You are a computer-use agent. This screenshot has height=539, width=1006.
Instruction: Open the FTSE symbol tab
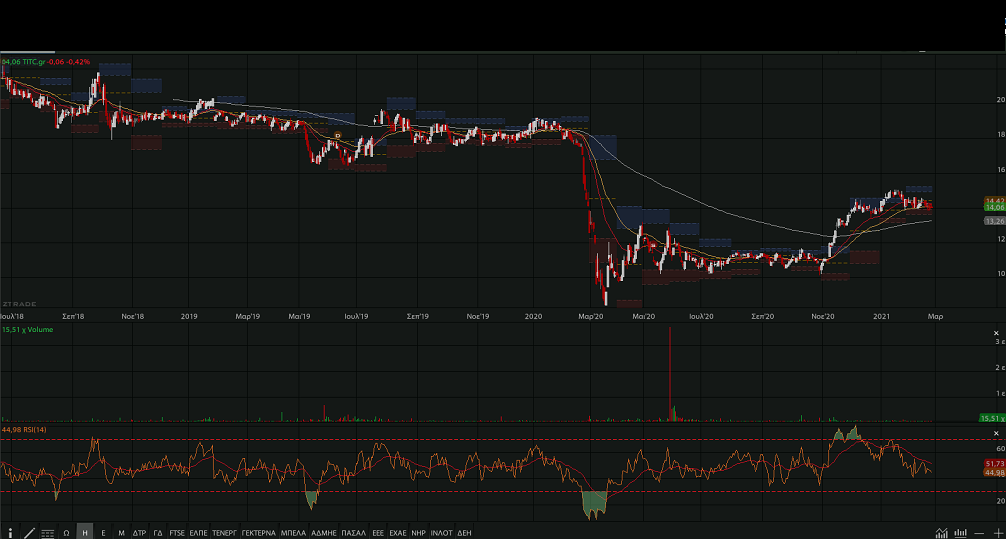point(177,532)
